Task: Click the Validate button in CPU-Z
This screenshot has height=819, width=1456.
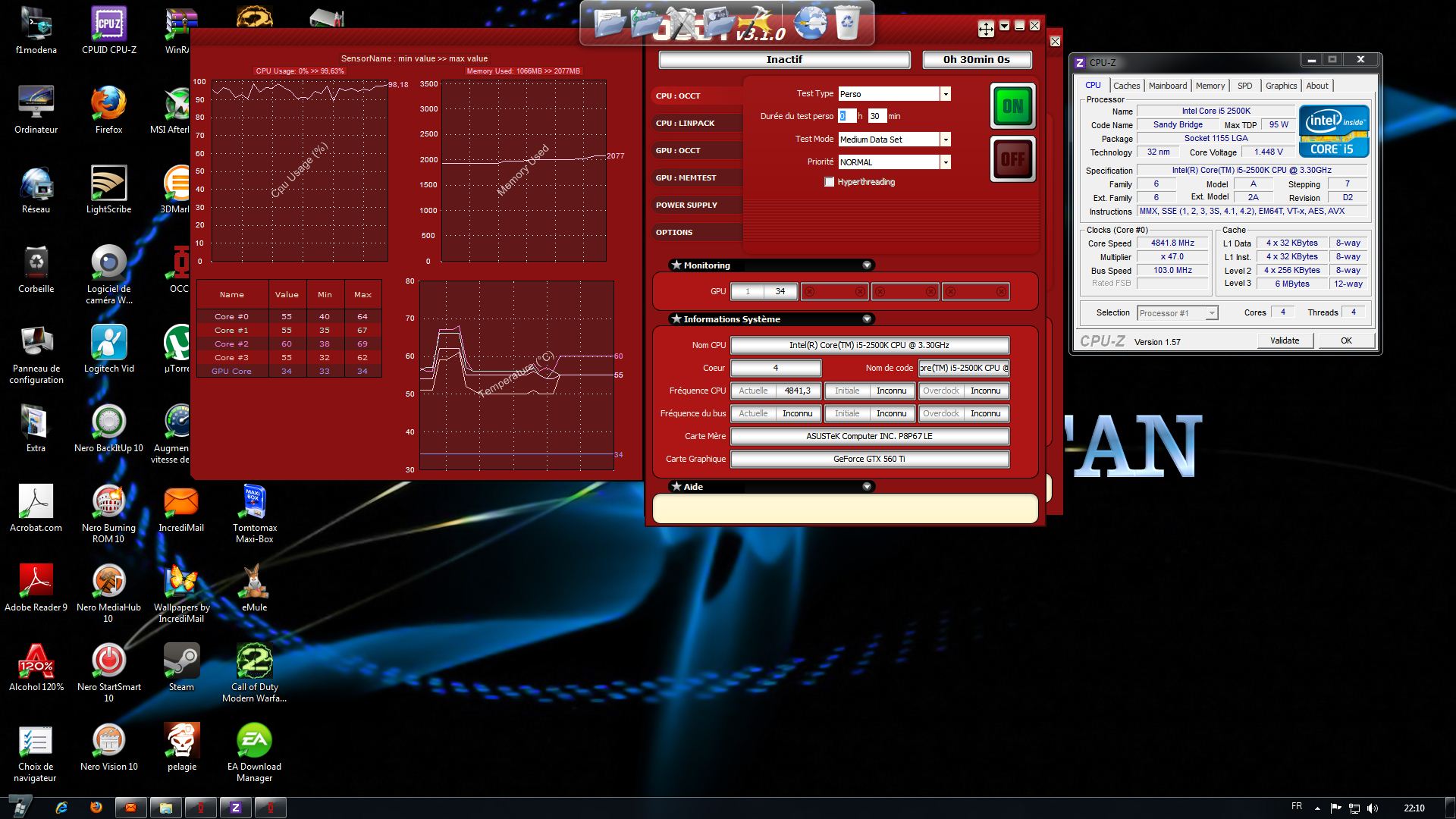Action: pos(1285,340)
